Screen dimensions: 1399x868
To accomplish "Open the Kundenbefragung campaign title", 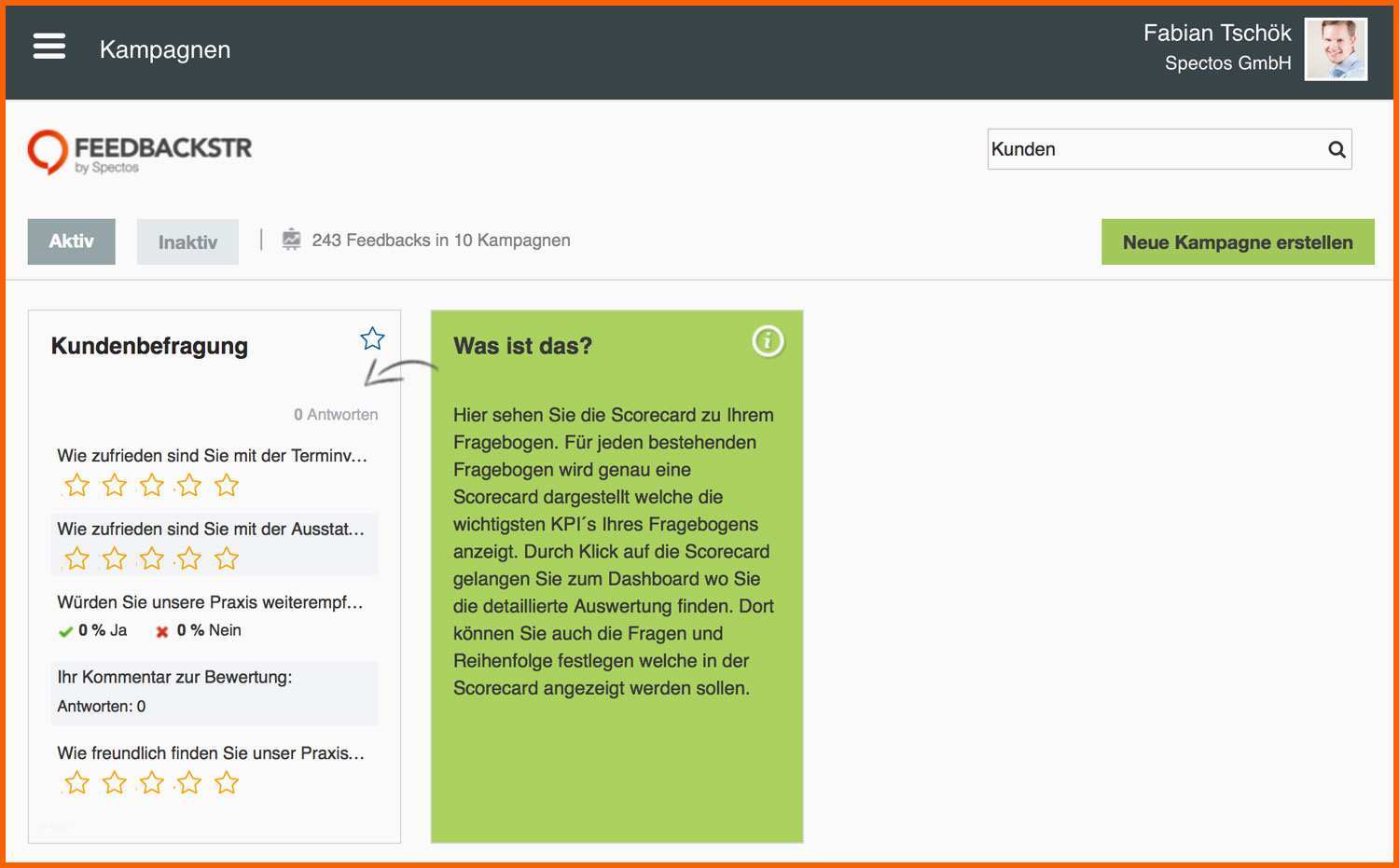I will click(149, 346).
